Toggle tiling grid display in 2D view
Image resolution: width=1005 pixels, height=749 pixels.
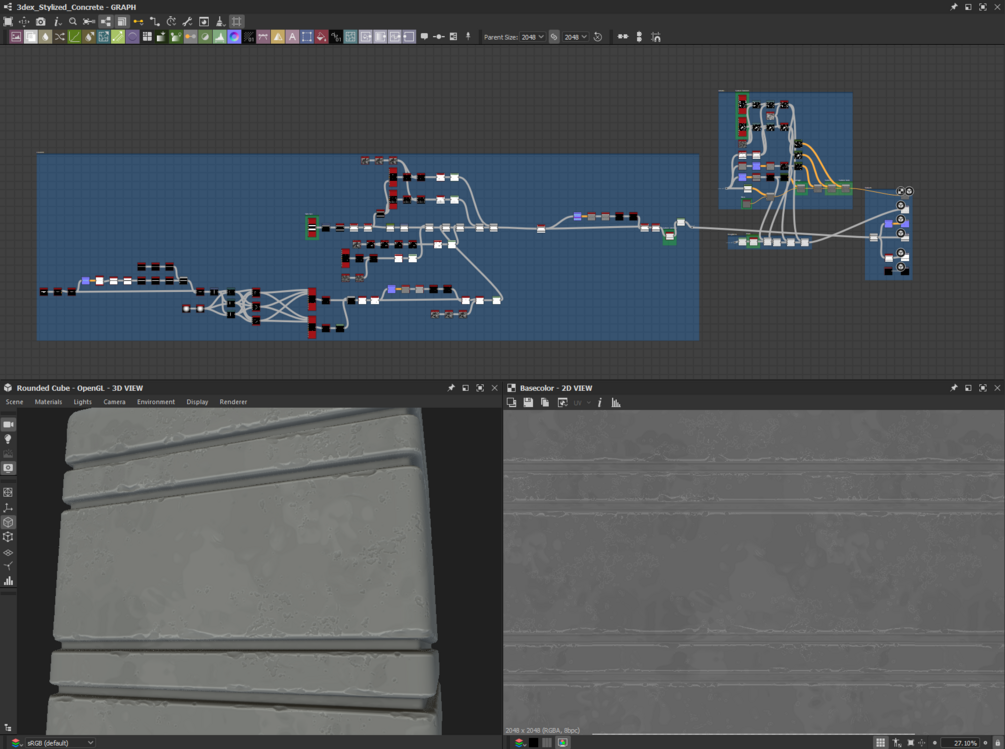pos(881,743)
